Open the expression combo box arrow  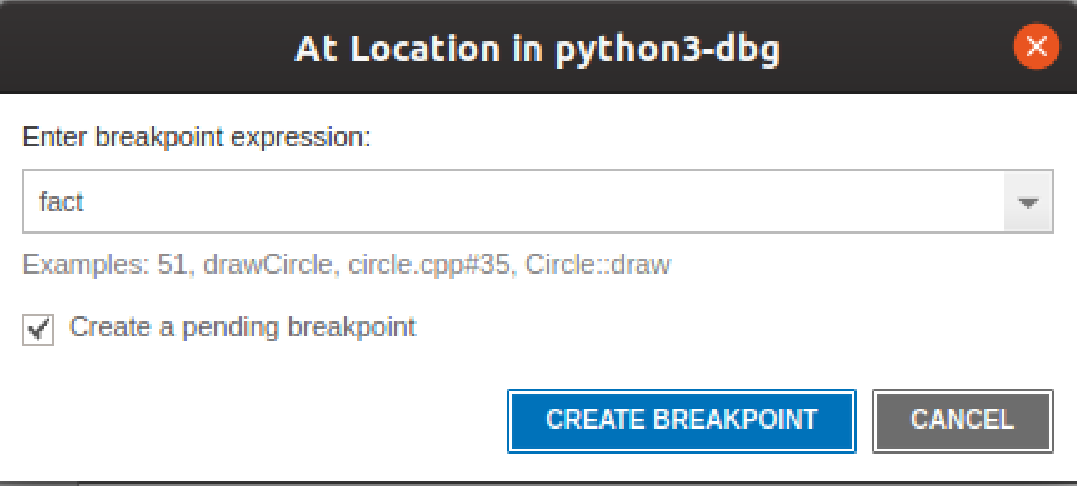point(1028,202)
